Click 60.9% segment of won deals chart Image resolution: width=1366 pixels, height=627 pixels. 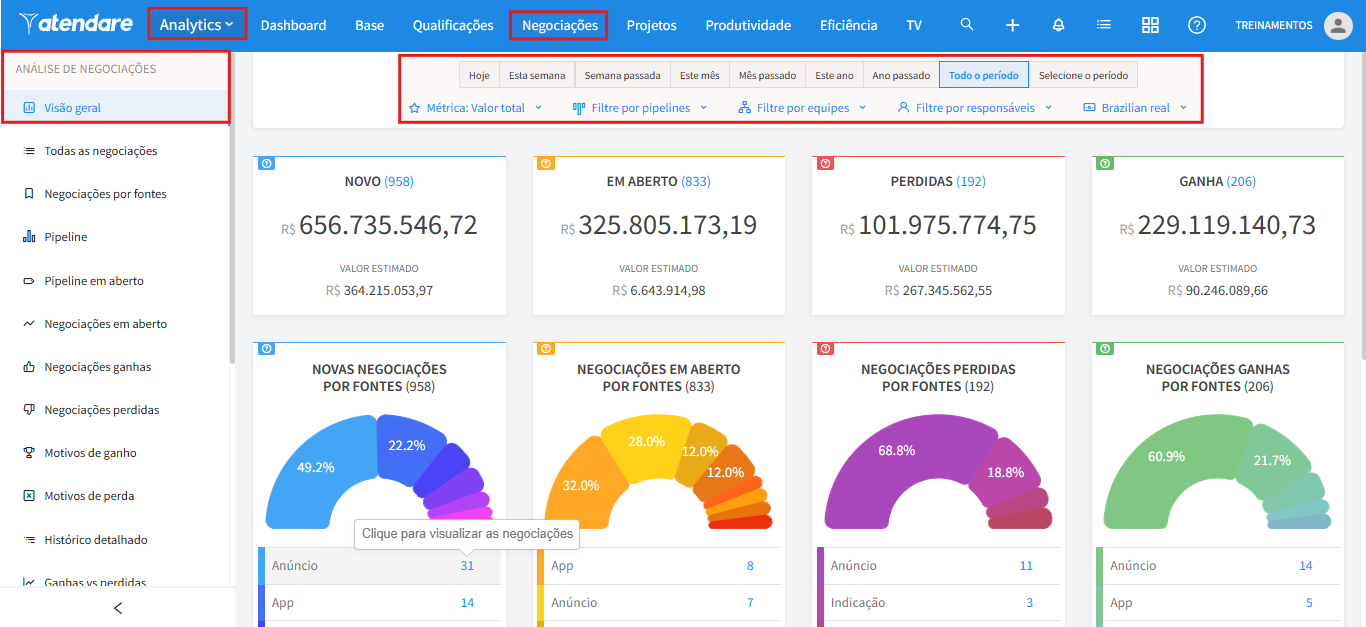click(x=1166, y=456)
